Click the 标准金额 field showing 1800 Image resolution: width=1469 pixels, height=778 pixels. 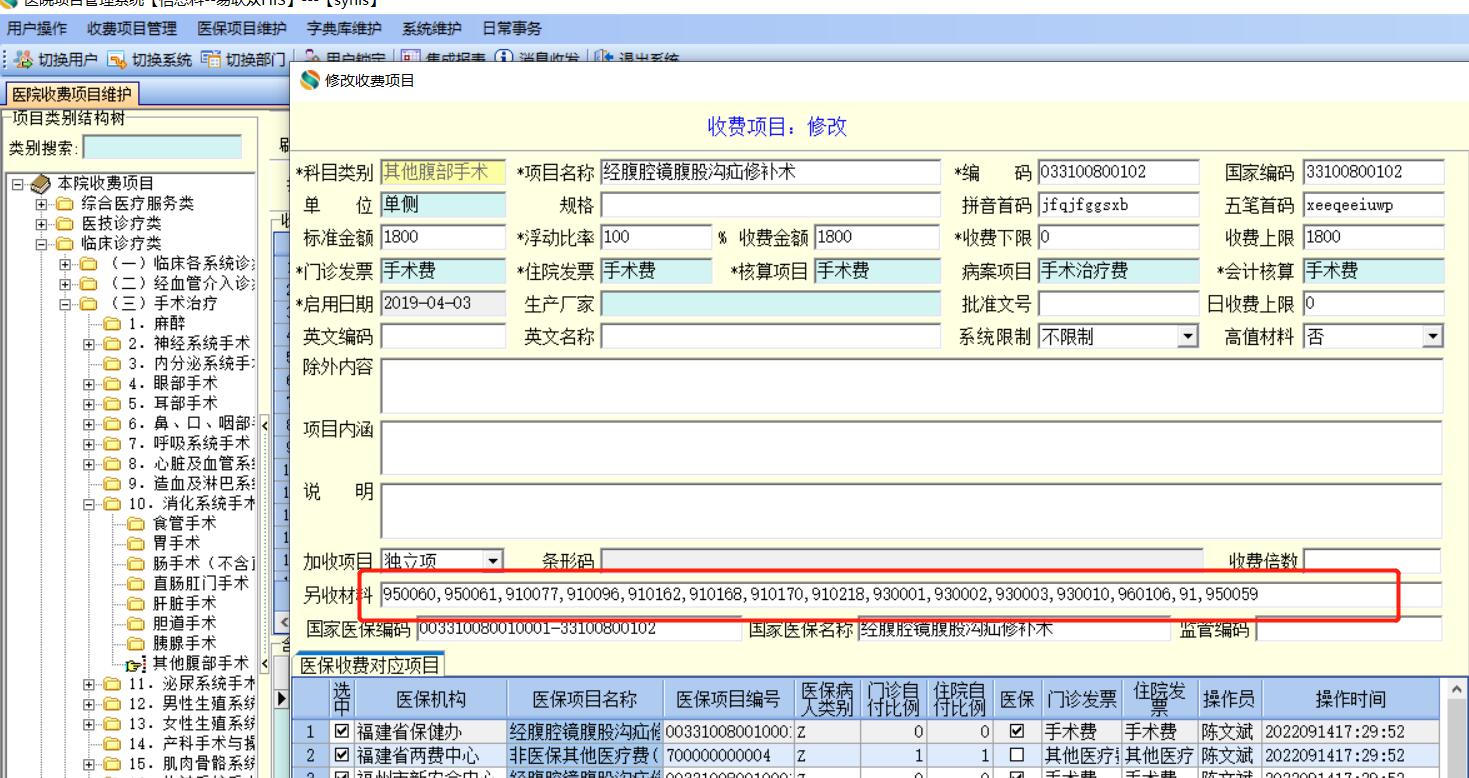pyautogui.click(x=441, y=237)
